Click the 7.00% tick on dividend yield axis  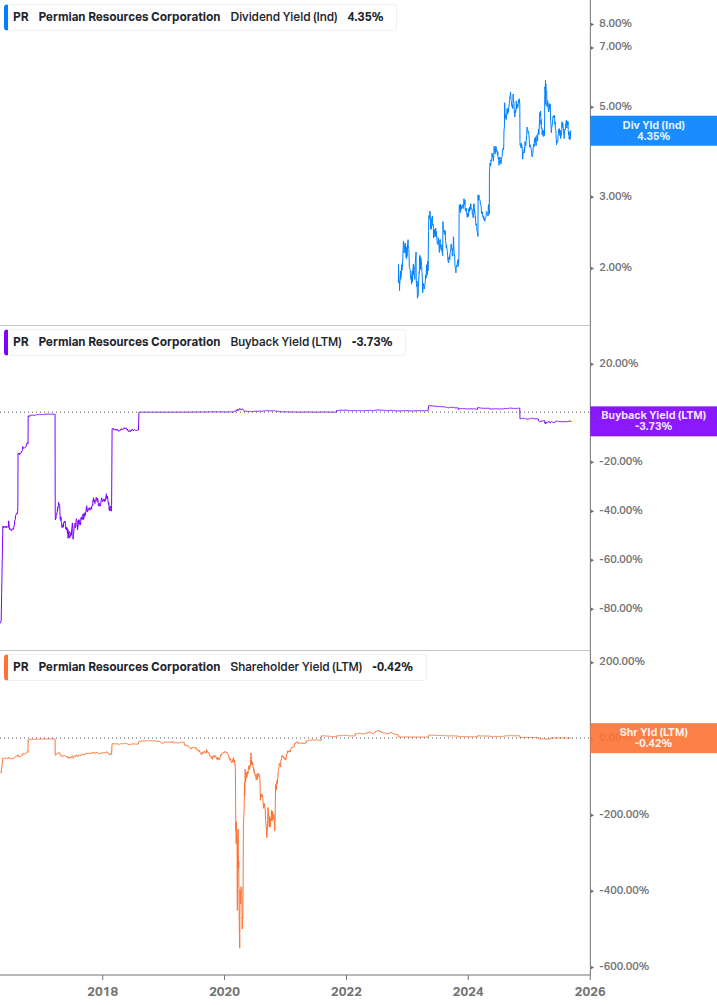[x=615, y=47]
